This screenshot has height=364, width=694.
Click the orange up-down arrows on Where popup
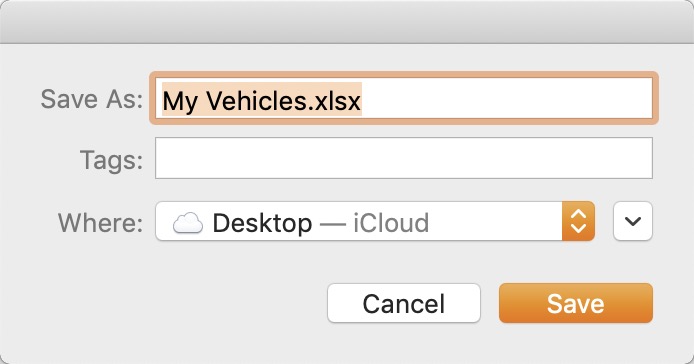click(x=578, y=221)
